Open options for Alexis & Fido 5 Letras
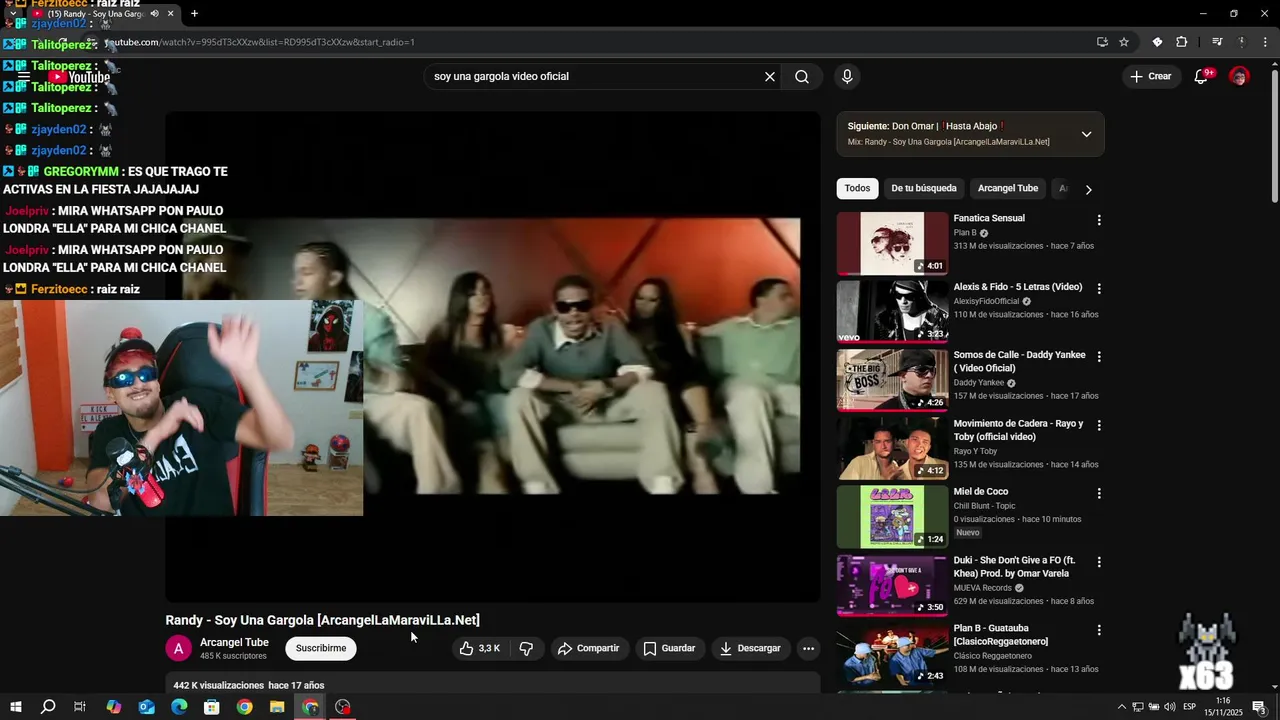Image resolution: width=1280 pixels, height=720 pixels. coord(1099,288)
